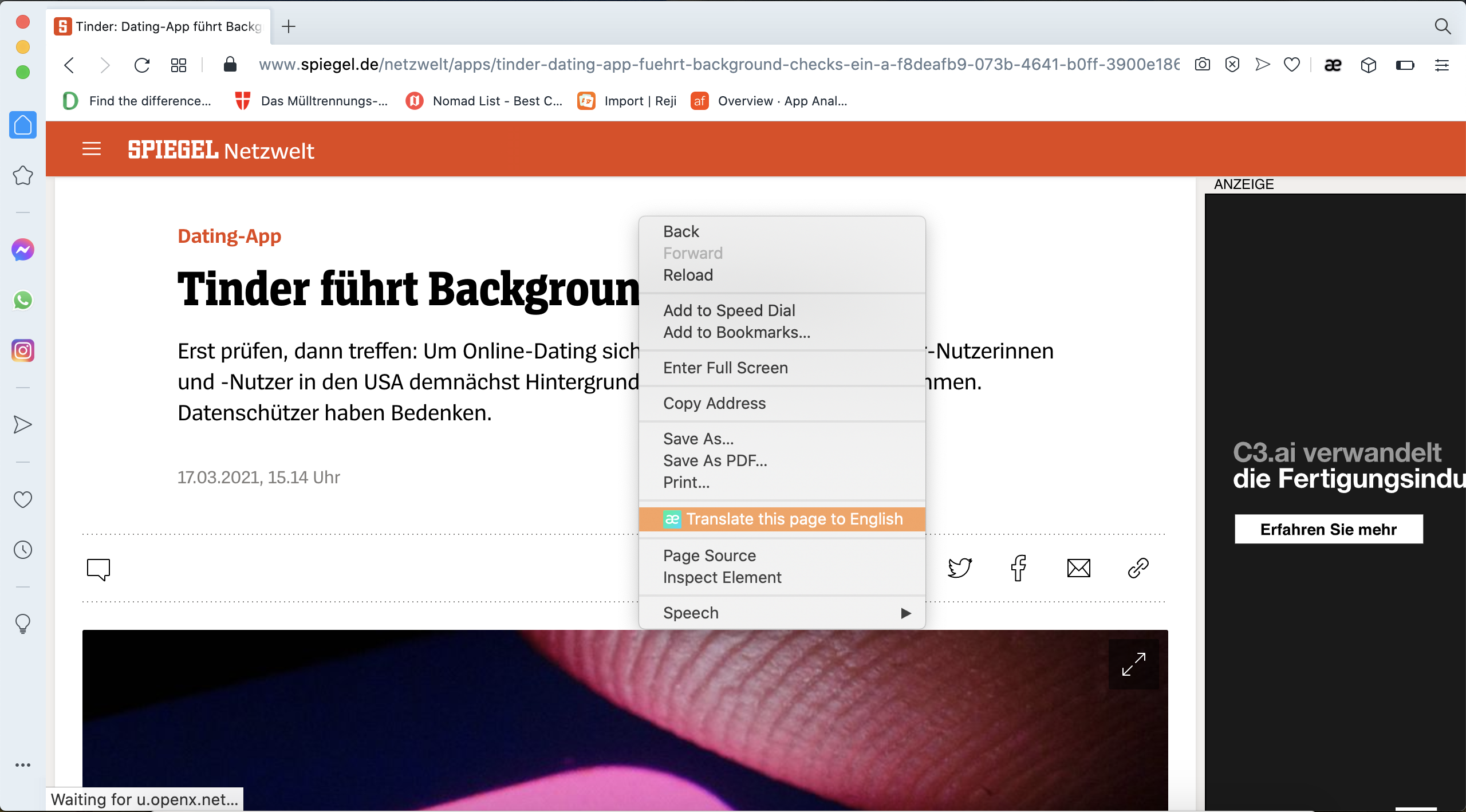This screenshot has width=1466, height=812.
Task: Open Page Source from context menu
Action: coord(782,555)
